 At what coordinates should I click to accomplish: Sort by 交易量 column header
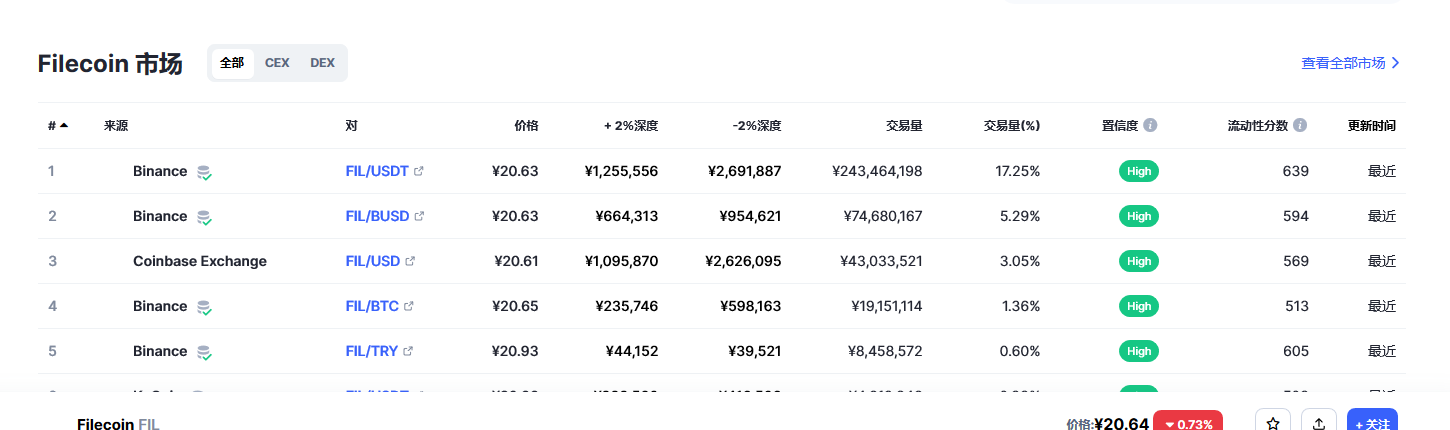(904, 126)
